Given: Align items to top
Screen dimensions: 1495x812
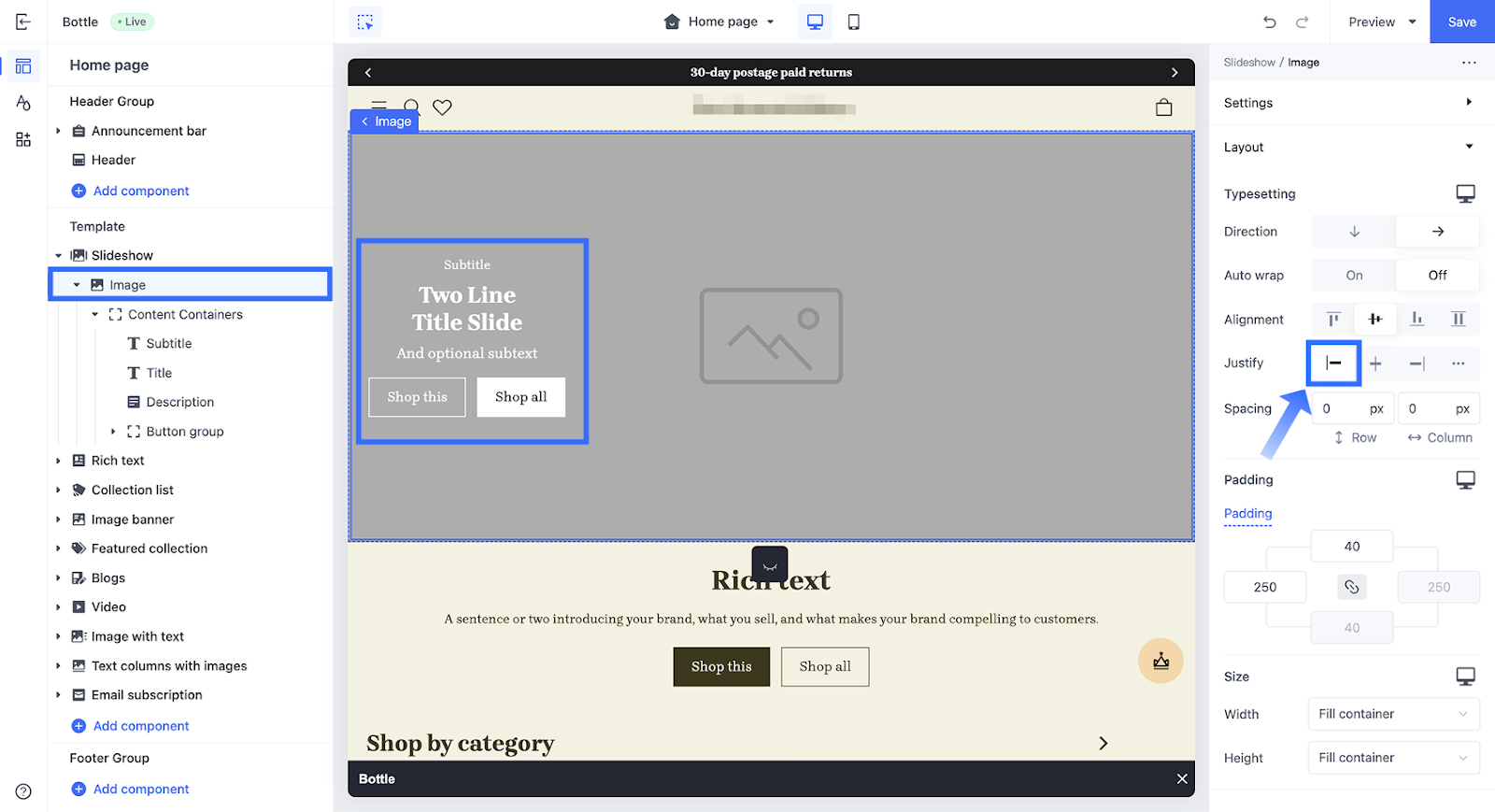Looking at the screenshot, I should pos(1333,320).
